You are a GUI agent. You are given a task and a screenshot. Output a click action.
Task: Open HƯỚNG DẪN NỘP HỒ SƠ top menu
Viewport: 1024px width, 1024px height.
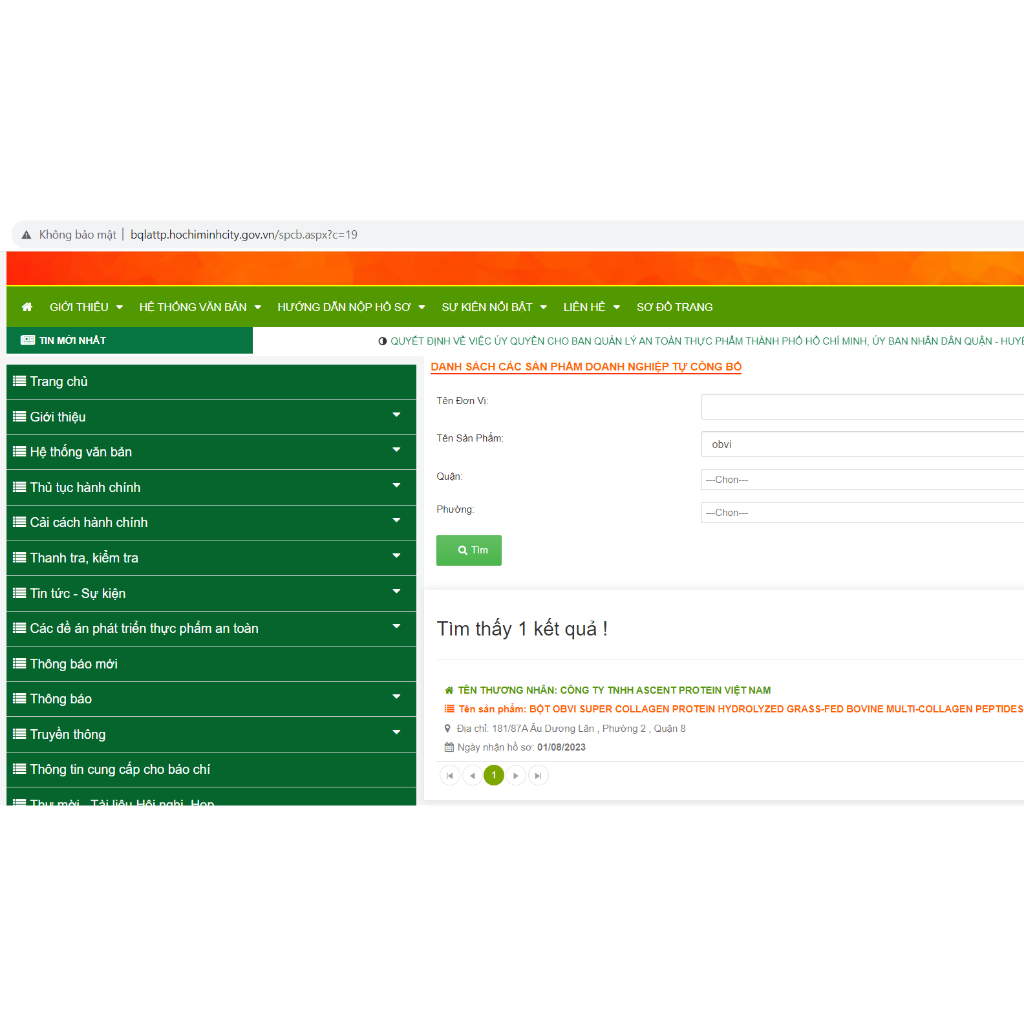pyautogui.click(x=351, y=307)
